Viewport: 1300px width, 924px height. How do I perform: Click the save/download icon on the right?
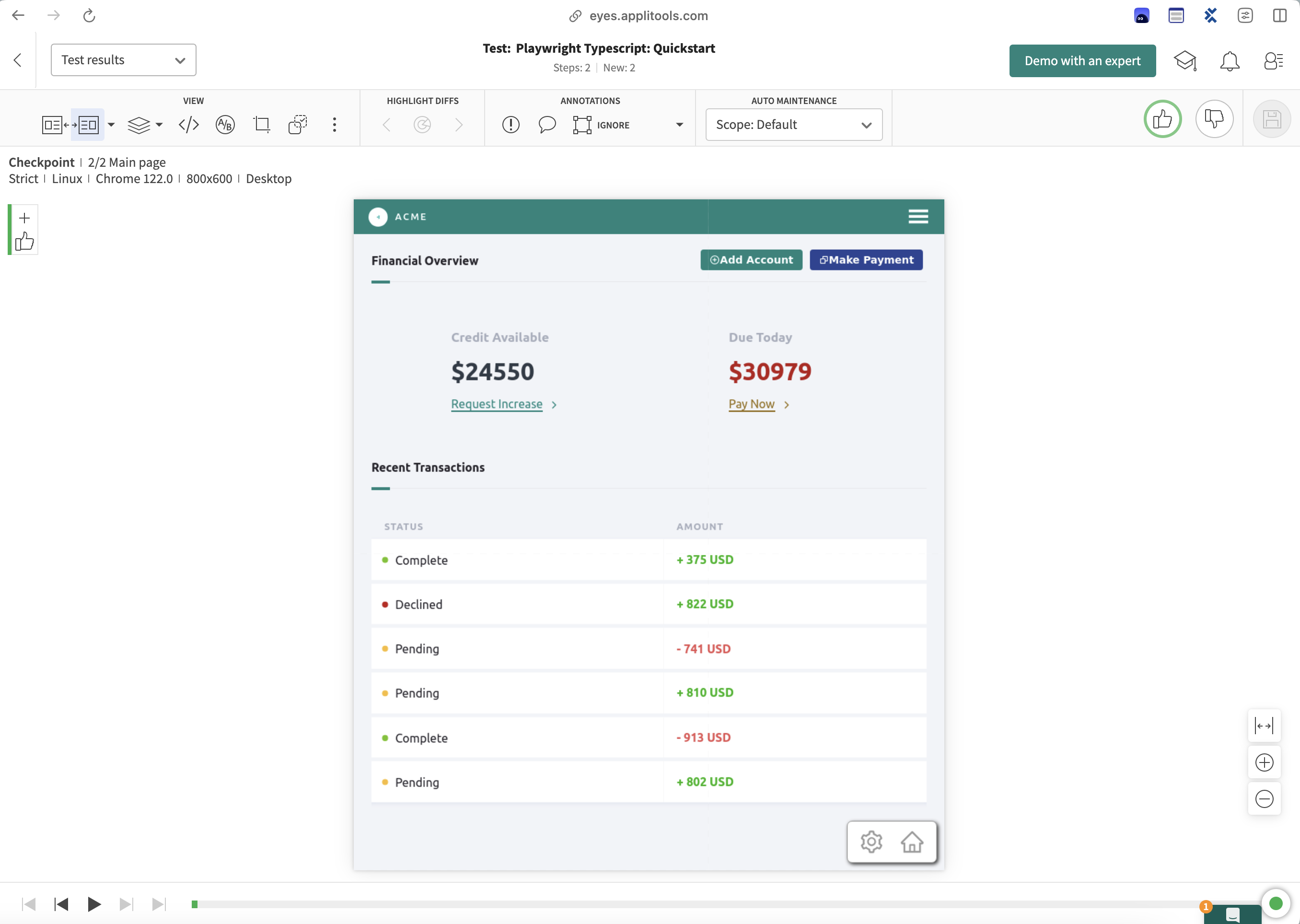(x=1270, y=118)
